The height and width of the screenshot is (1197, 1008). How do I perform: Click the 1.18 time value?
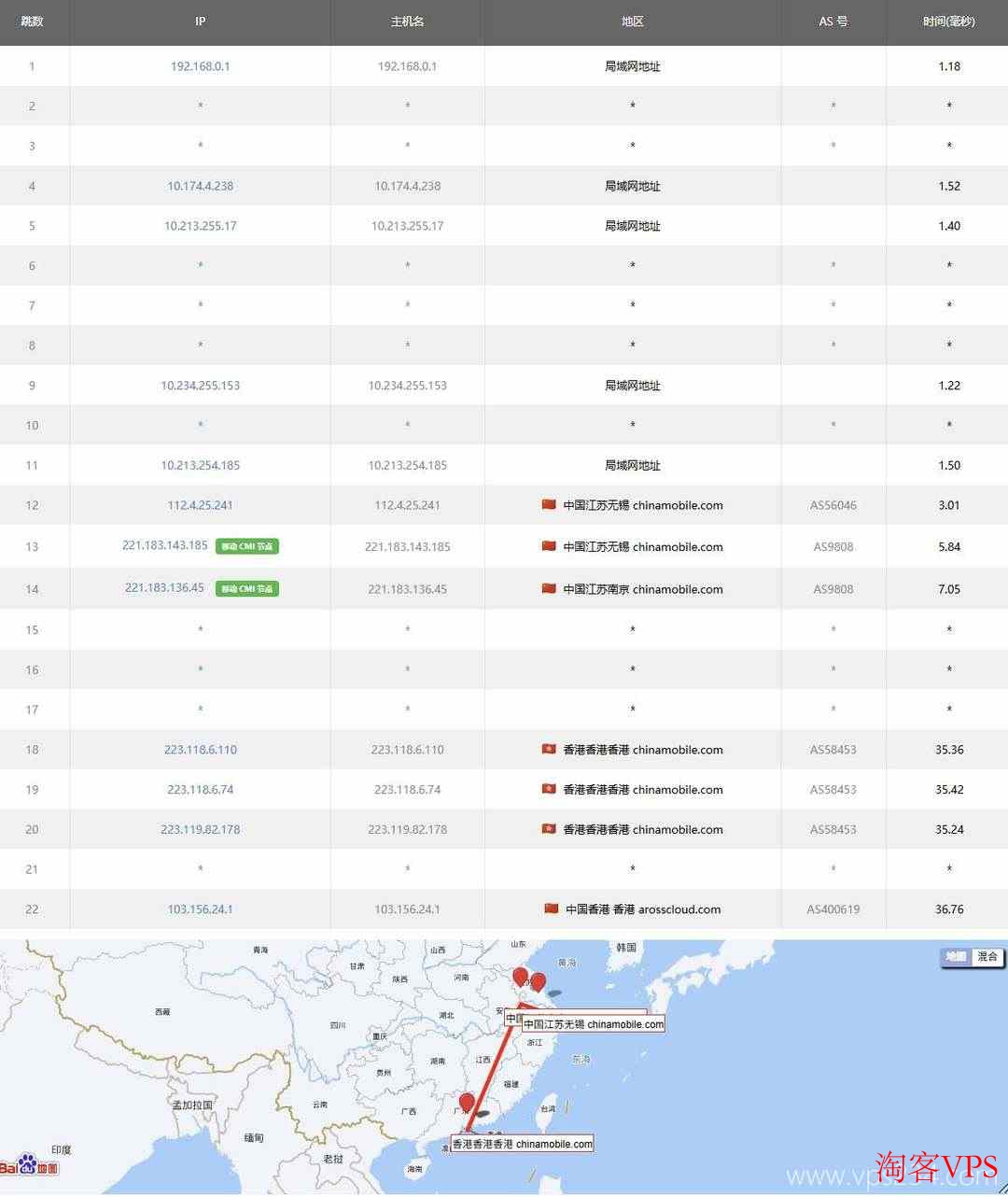tap(949, 66)
